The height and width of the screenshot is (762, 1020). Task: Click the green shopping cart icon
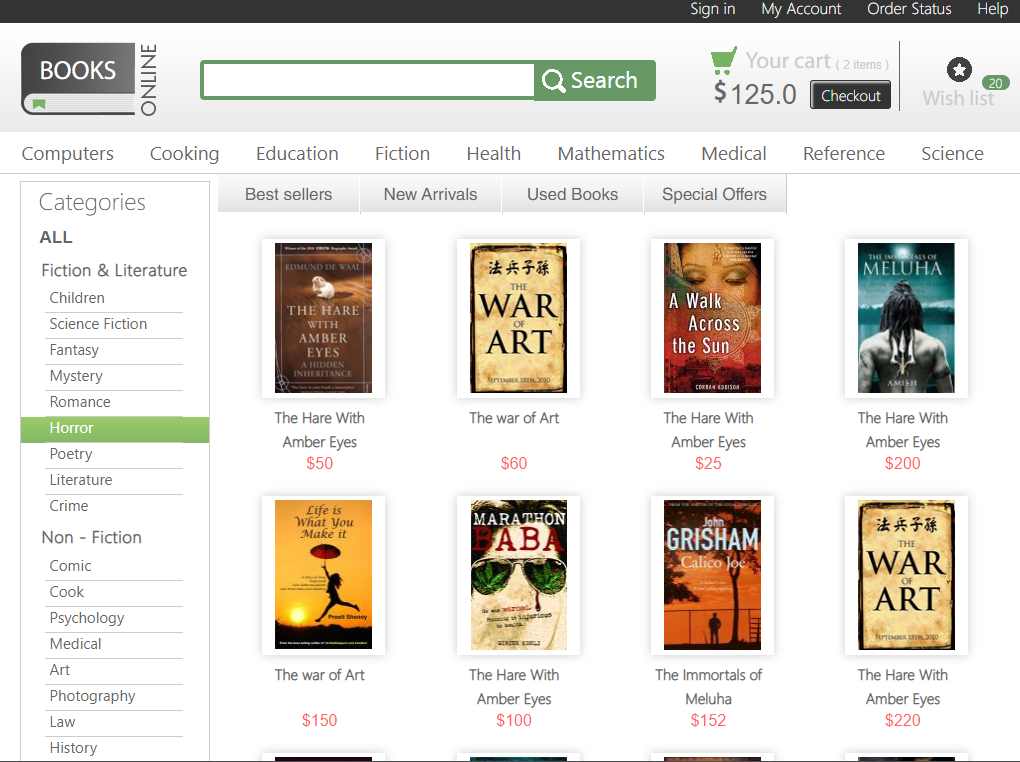pos(722,58)
